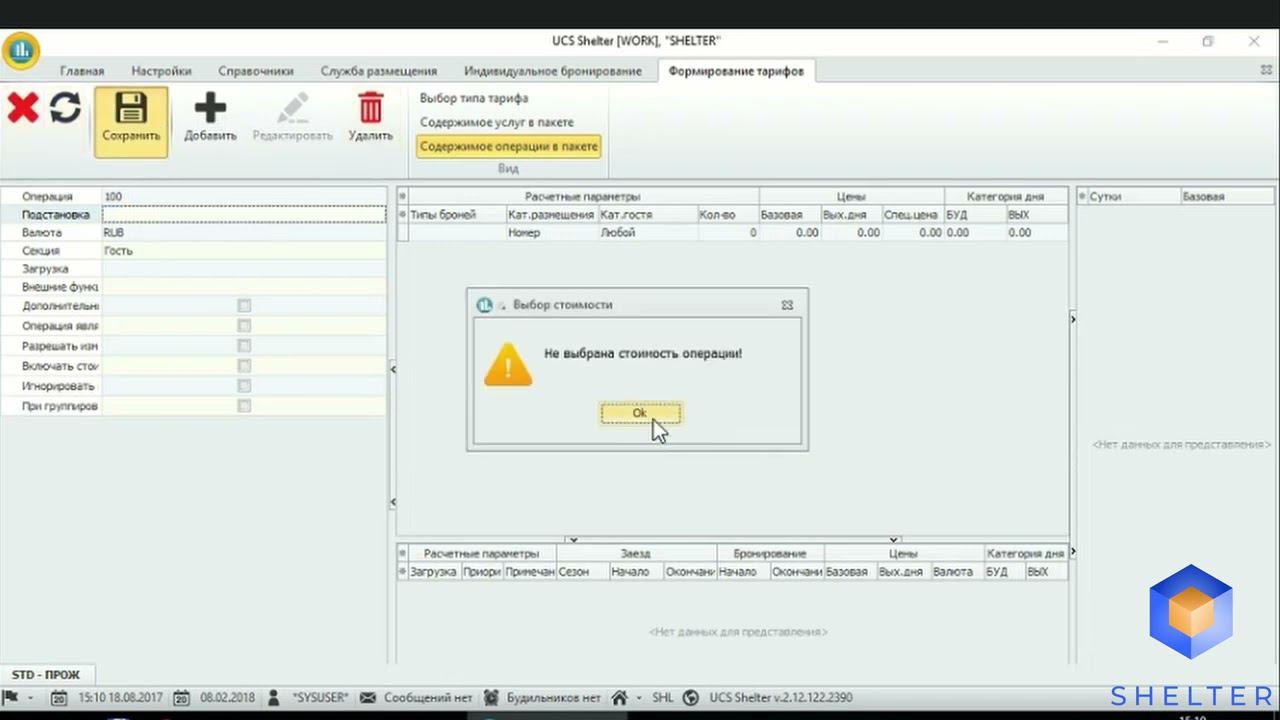Open the Служба размещения tab
Viewport: 1280px width, 720px height.
(379, 71)
